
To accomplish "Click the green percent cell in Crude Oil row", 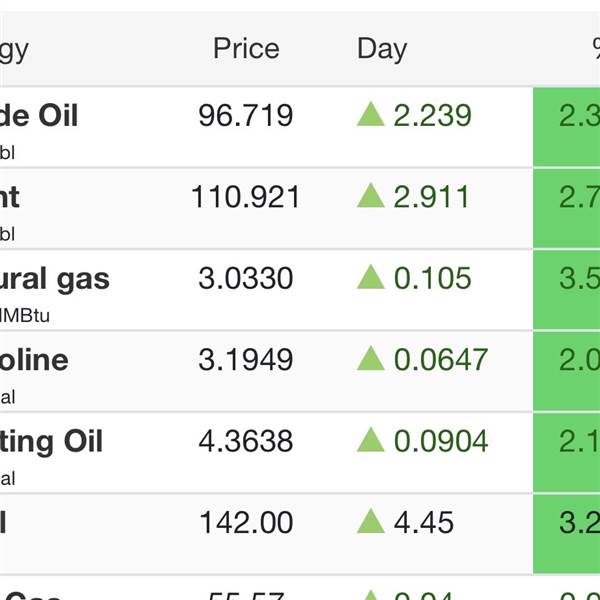I will pos(567,127).
